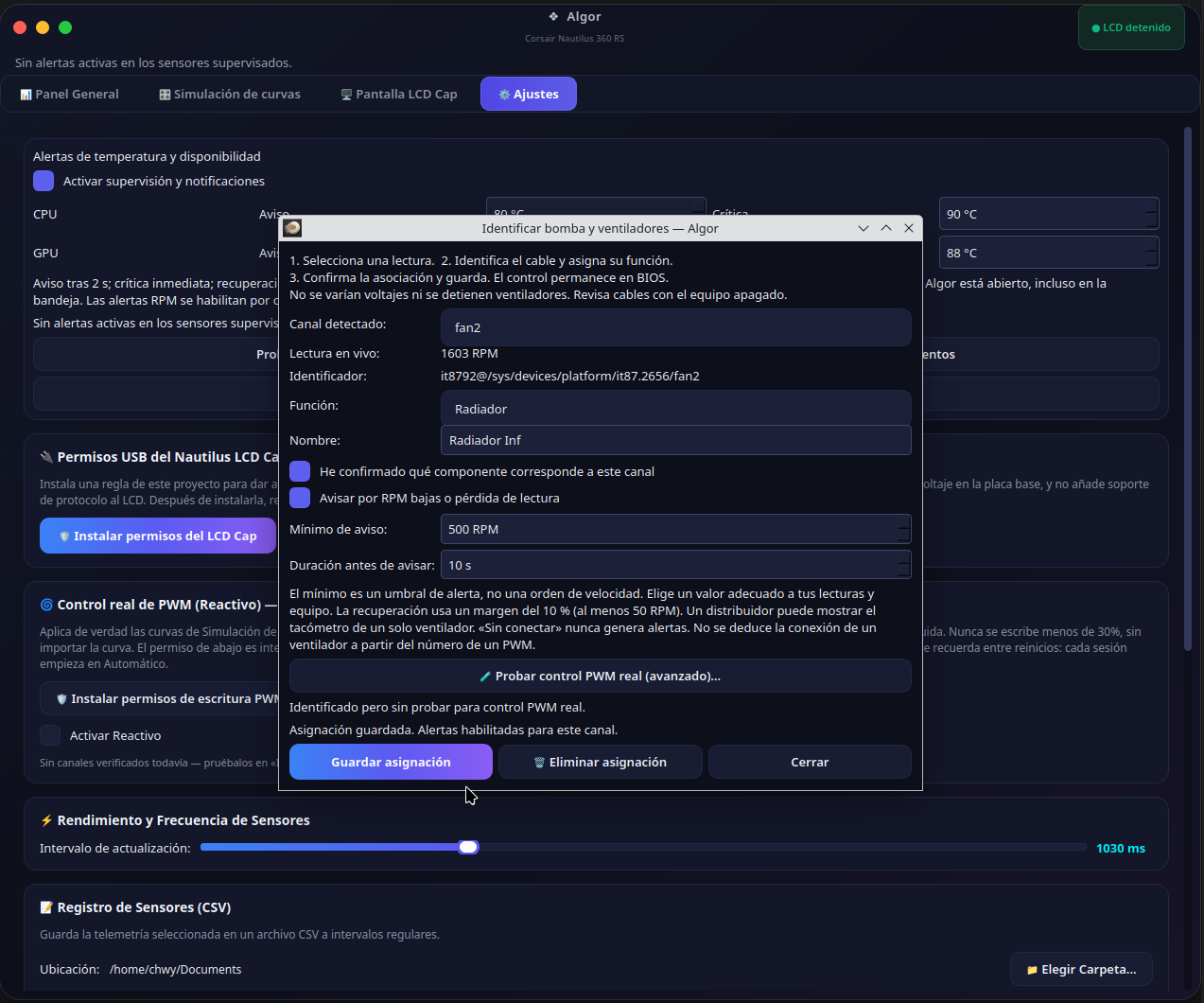Click the 'Mínimo de aviso' 500 RPM field

tap(676, 529)
